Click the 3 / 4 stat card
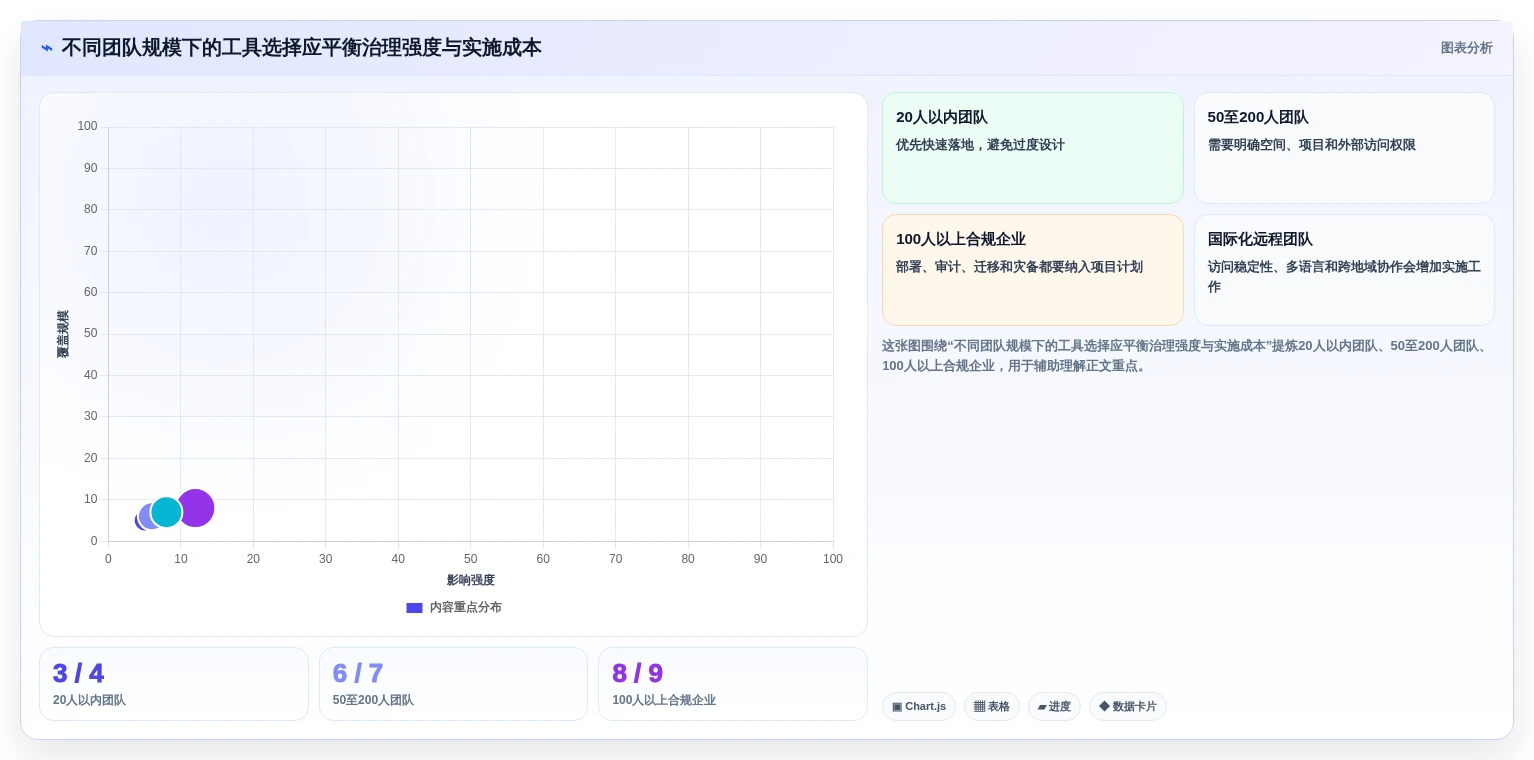 coord(174,684)
